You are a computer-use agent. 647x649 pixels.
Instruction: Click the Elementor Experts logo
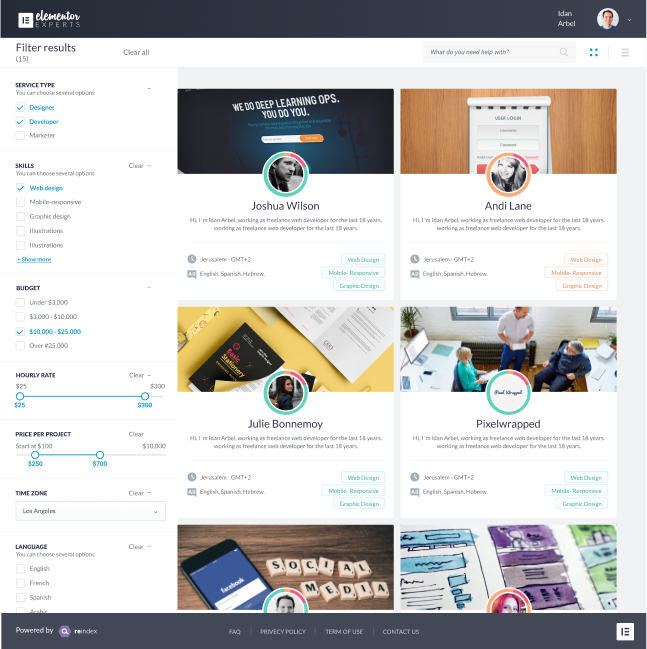[49, 19]
